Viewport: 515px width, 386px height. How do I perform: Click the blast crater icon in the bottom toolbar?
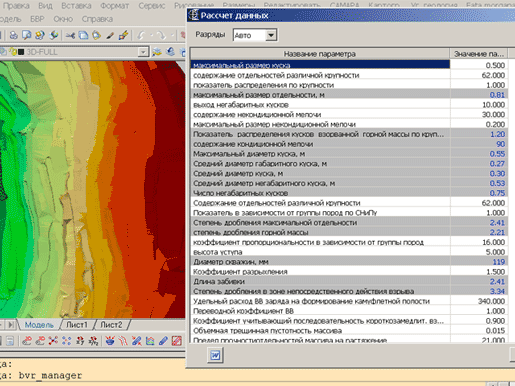110,341
